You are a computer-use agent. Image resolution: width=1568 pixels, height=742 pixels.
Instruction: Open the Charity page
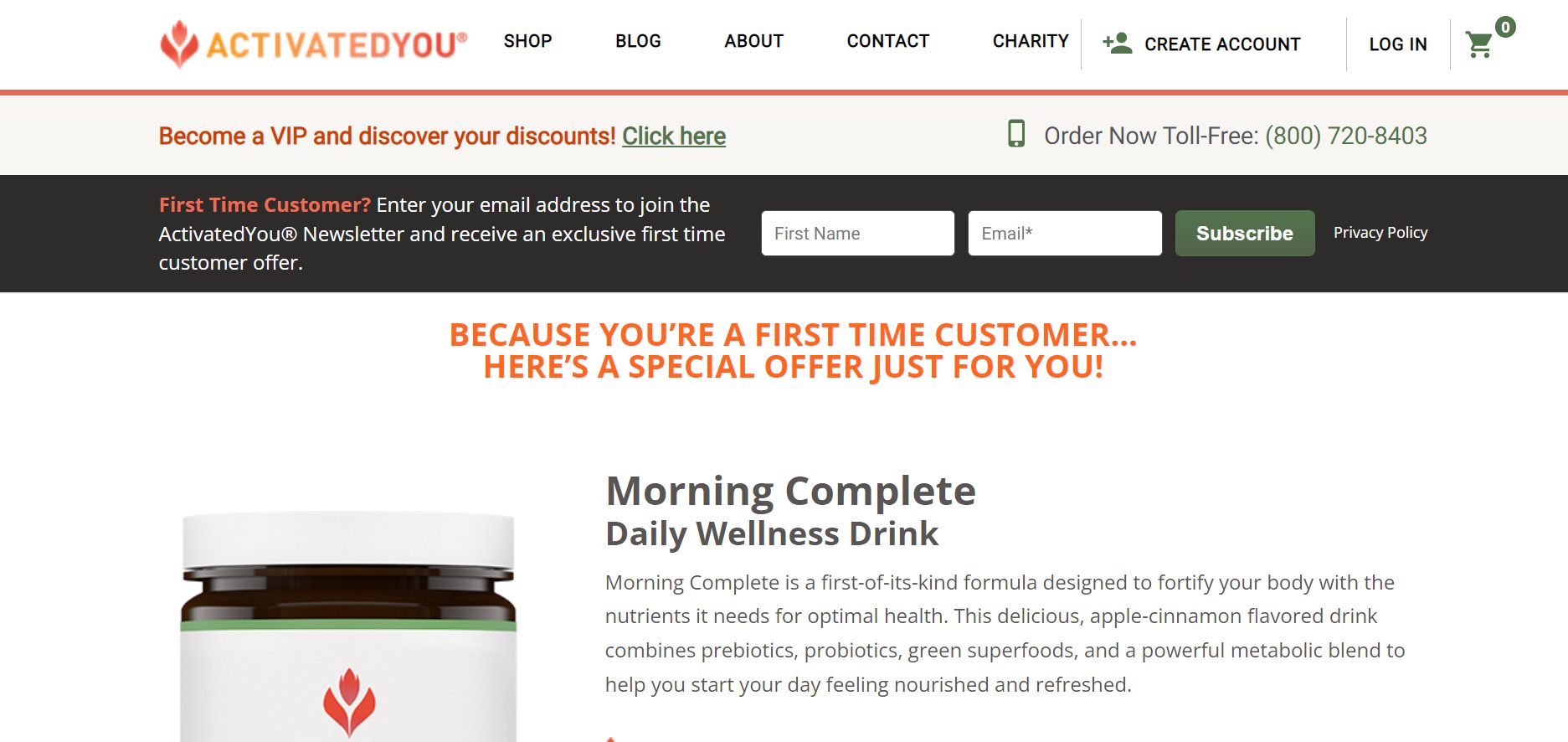coord(1031,41)
